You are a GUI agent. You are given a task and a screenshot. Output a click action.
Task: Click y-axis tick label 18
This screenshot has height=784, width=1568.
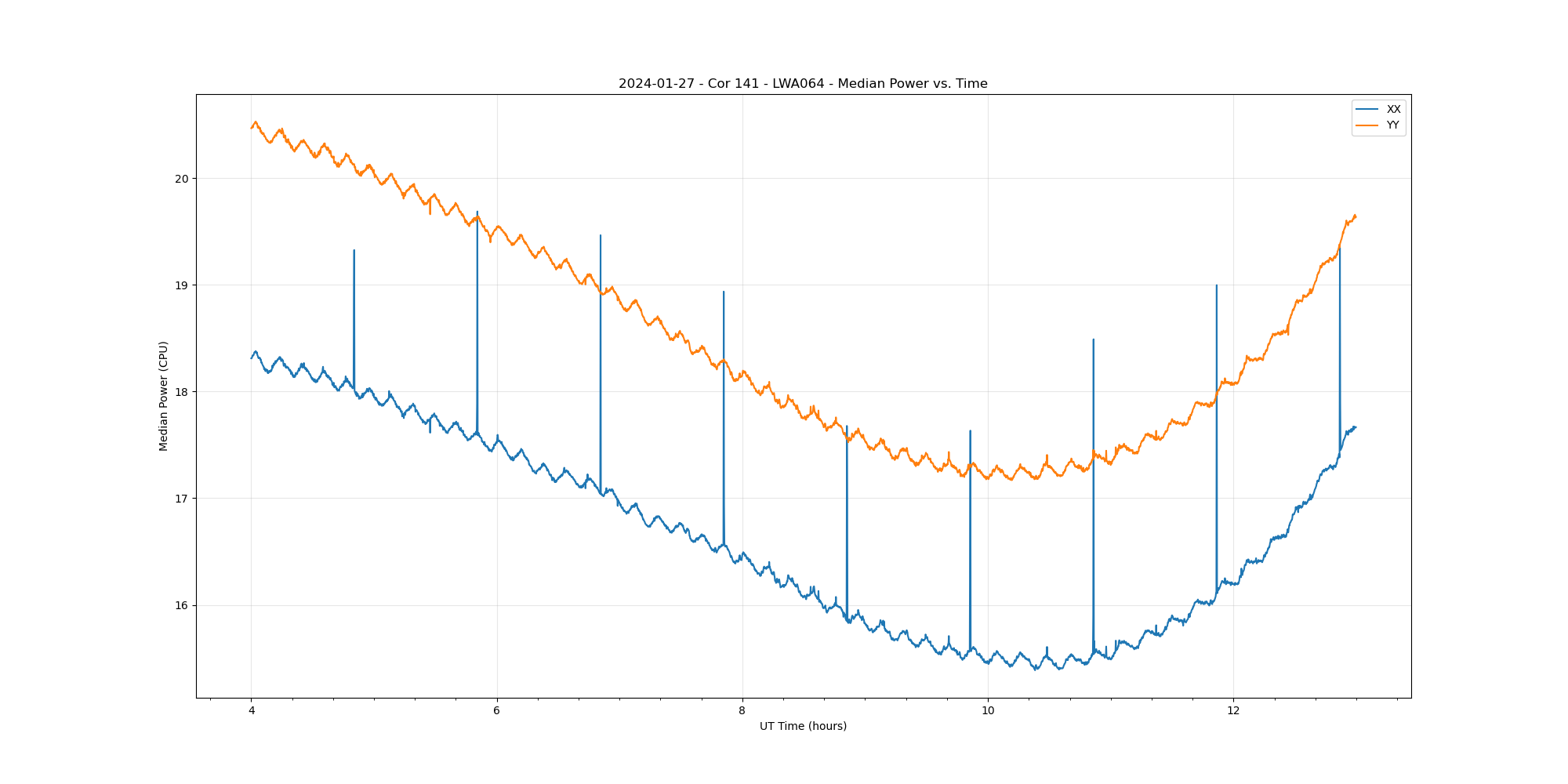click(x=182, y=392)
